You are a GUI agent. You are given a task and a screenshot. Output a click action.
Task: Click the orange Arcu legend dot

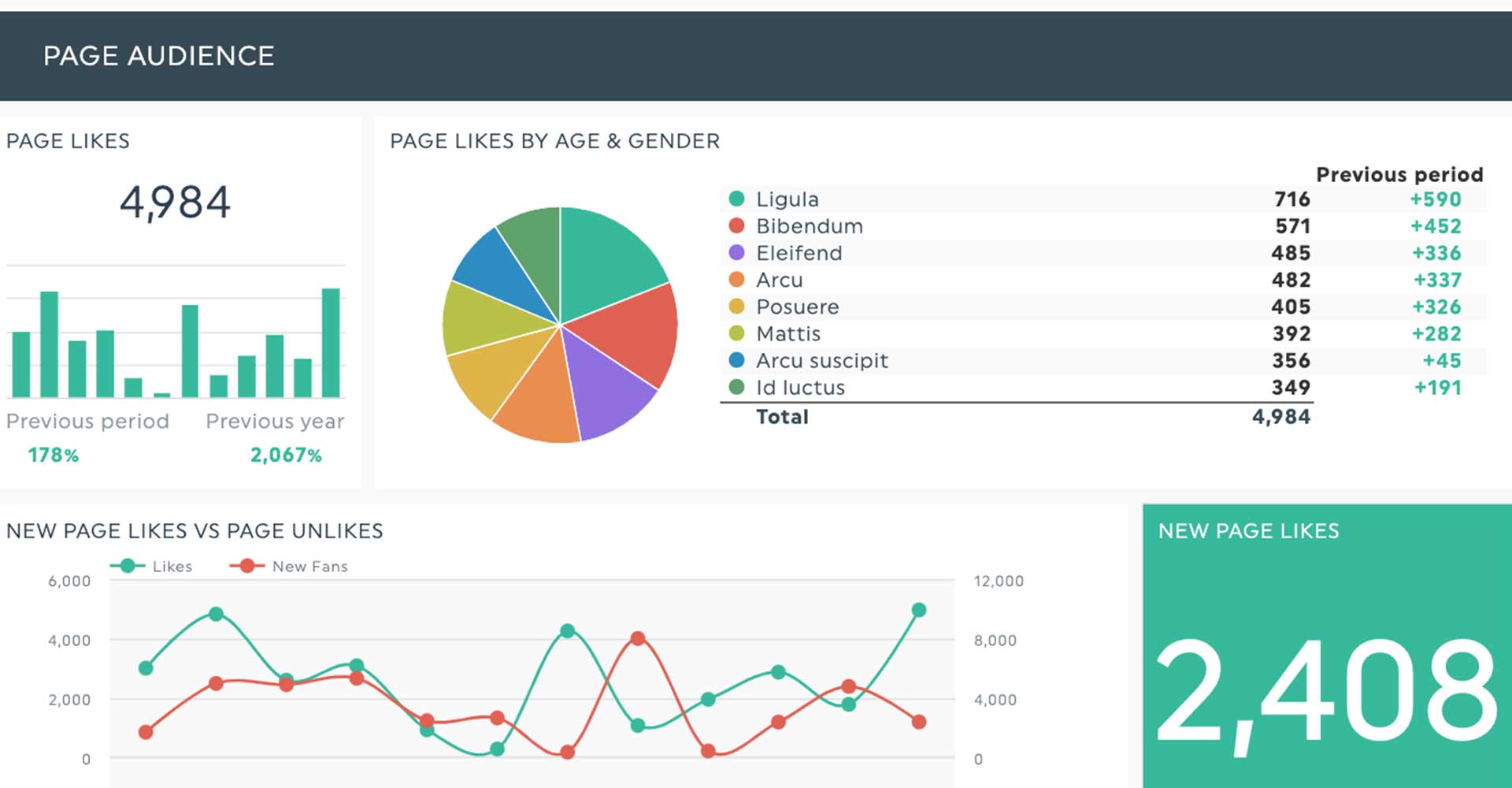coord(736,279)
